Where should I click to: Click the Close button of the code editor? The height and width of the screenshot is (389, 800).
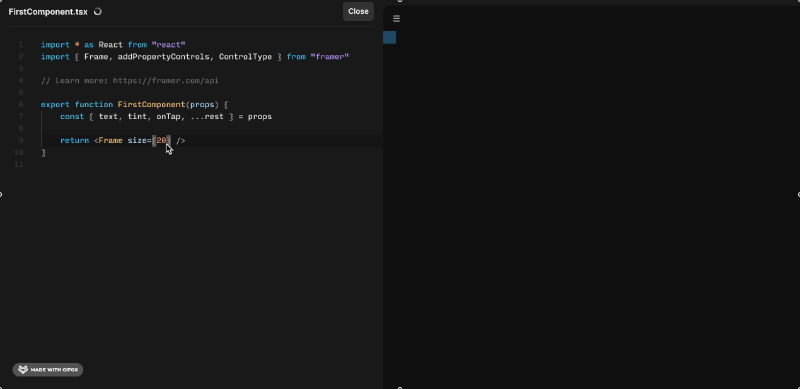(x=358, y=11)
